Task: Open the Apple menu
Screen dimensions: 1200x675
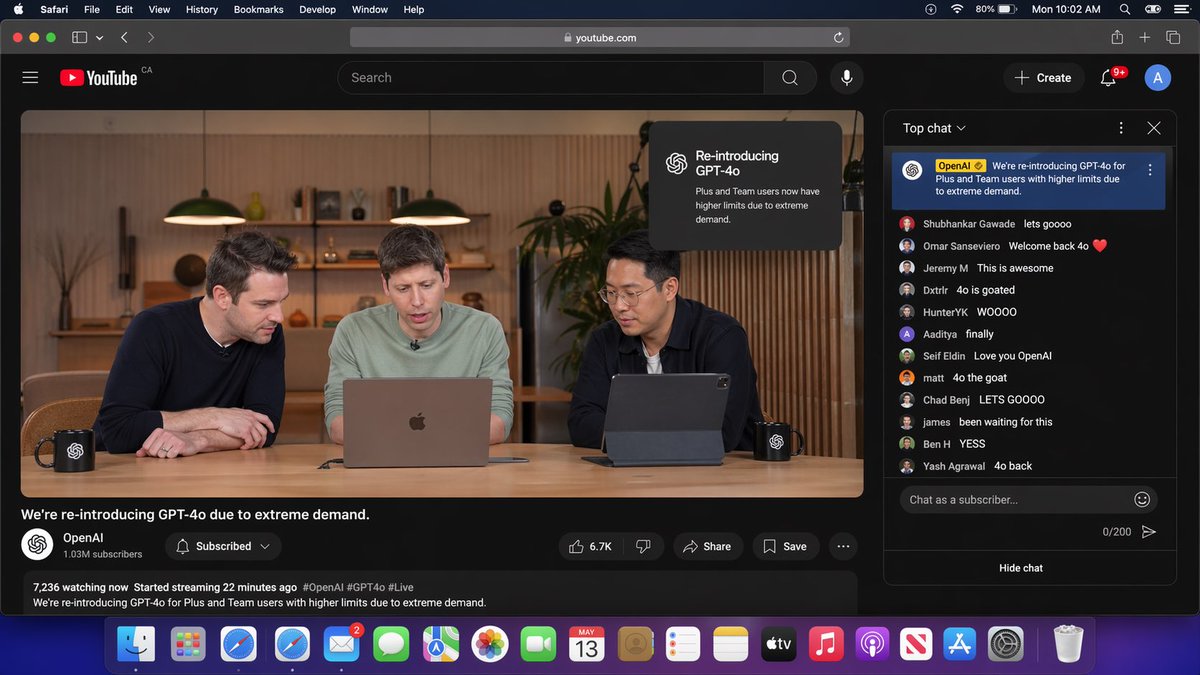Action: click(18, 9)
